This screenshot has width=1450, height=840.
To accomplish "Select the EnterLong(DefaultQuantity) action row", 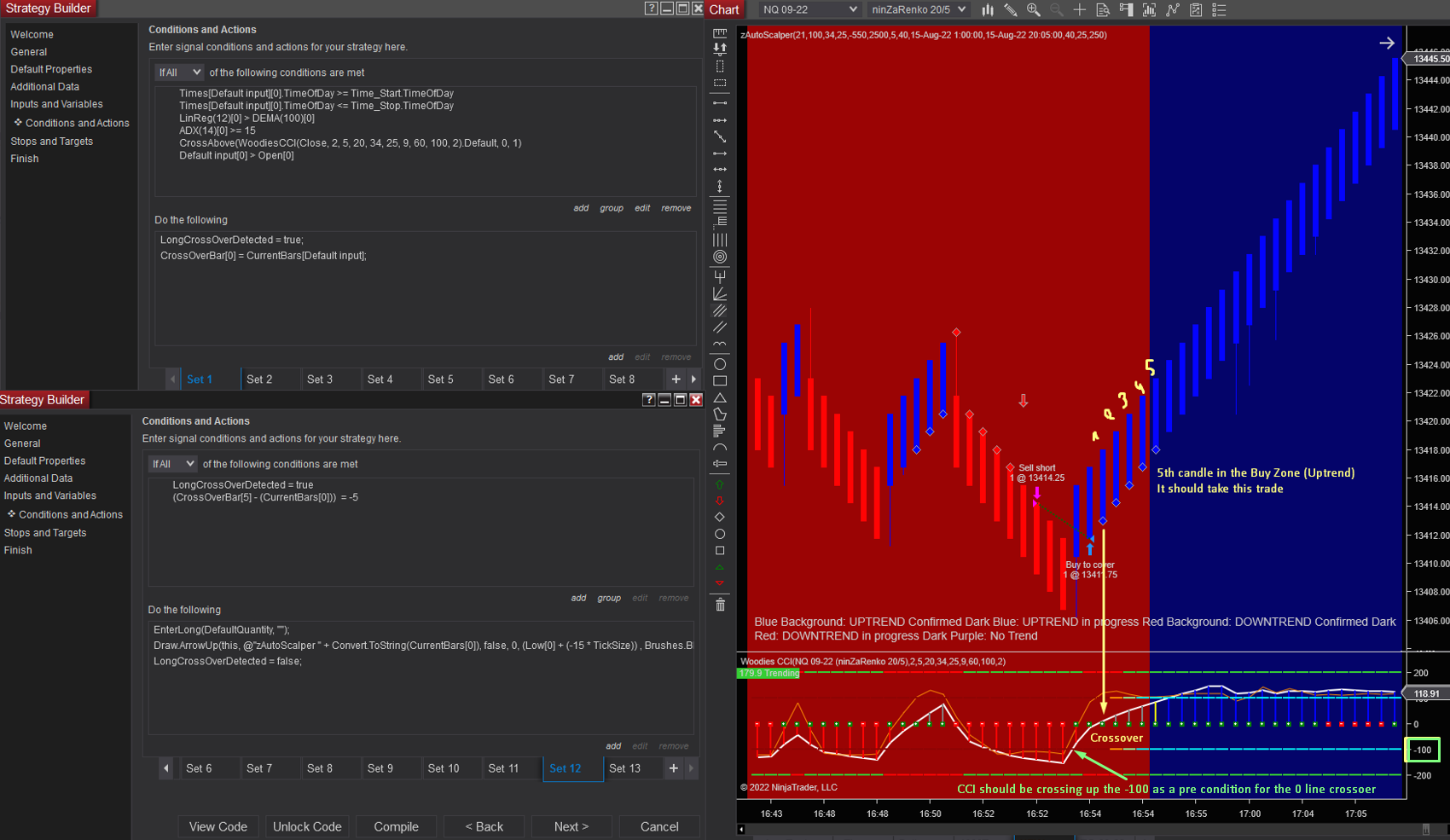I will tap(222, 629).
